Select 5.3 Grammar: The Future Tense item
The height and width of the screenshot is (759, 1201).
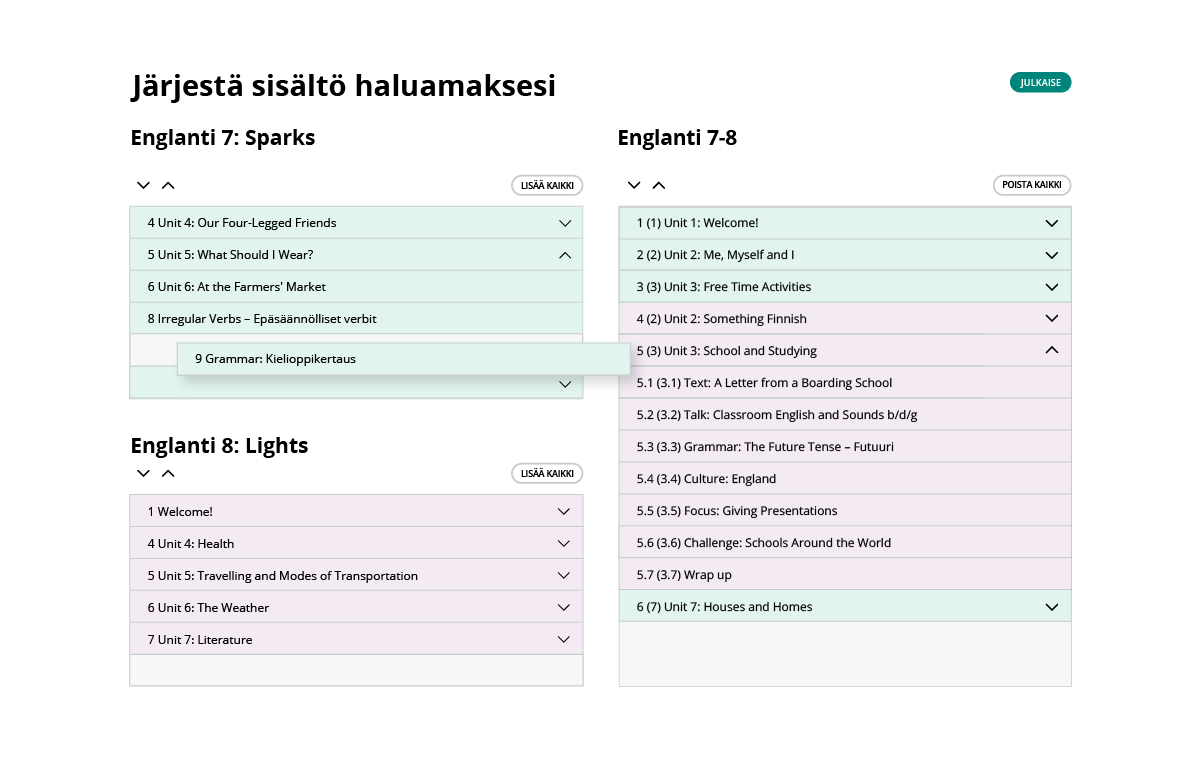(845, 447)
